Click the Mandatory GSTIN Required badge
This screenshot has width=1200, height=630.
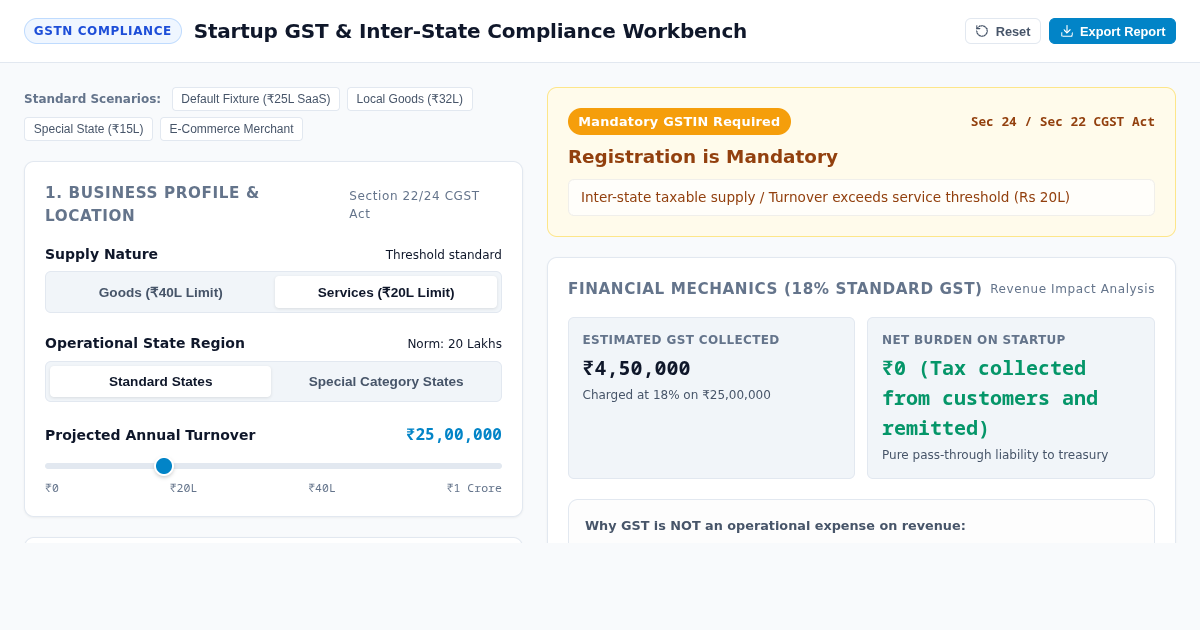click(679, 122)
